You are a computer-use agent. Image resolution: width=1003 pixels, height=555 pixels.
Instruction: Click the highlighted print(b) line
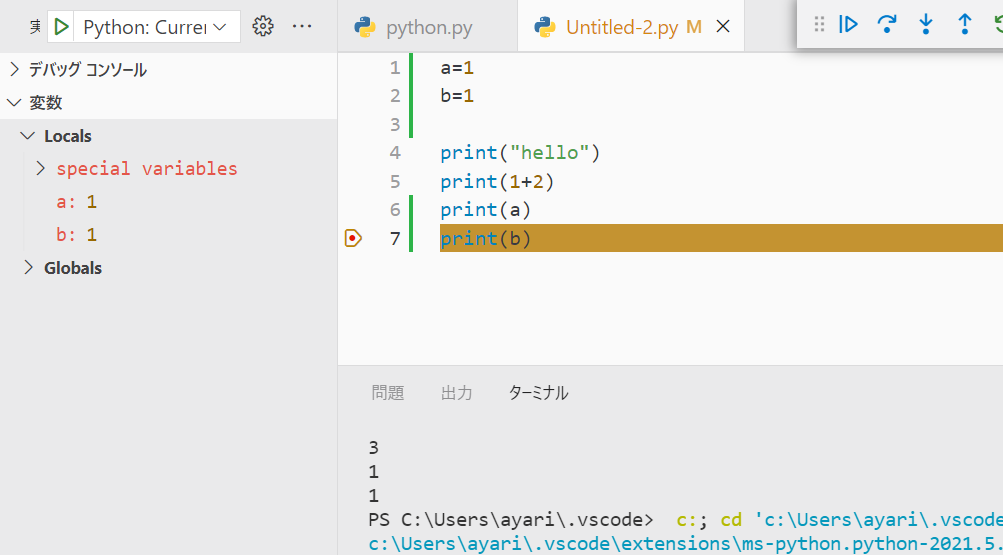721,238
